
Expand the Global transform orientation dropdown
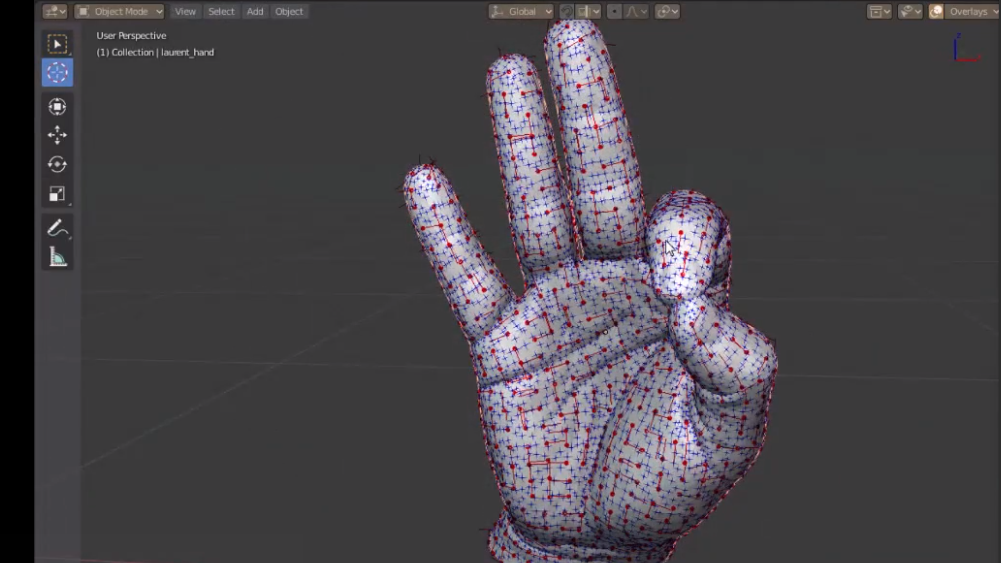521,12
